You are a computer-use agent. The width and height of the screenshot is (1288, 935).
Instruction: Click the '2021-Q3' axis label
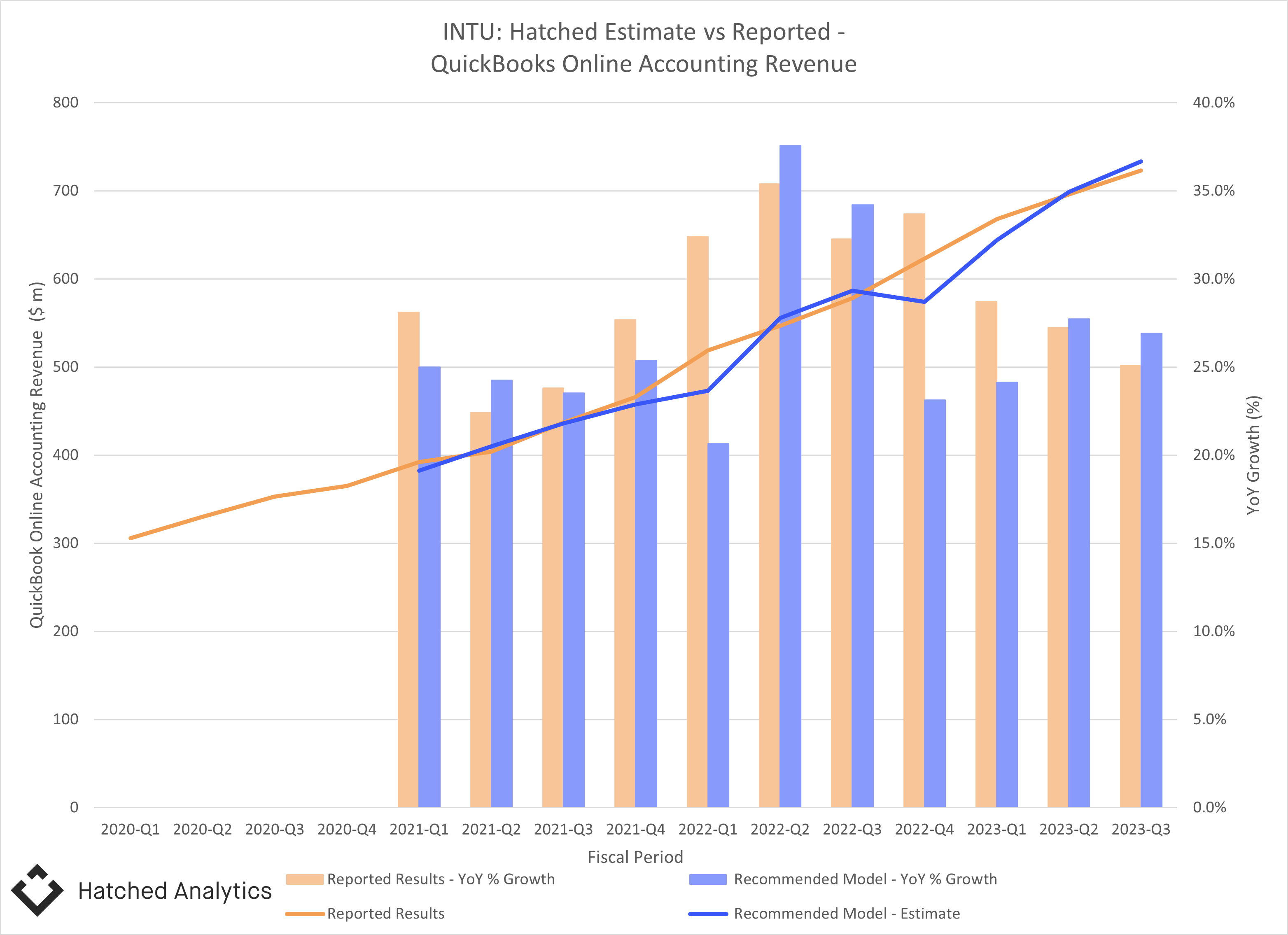click(563, 830)
